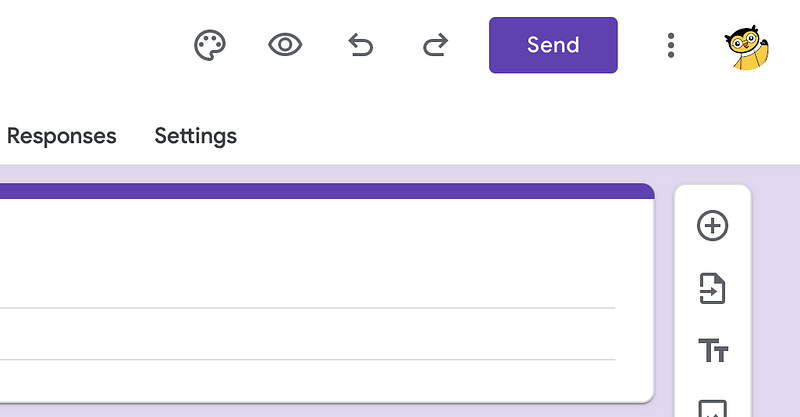Click blank area below the description line
The image size is (800, 417).
point(308,380)
